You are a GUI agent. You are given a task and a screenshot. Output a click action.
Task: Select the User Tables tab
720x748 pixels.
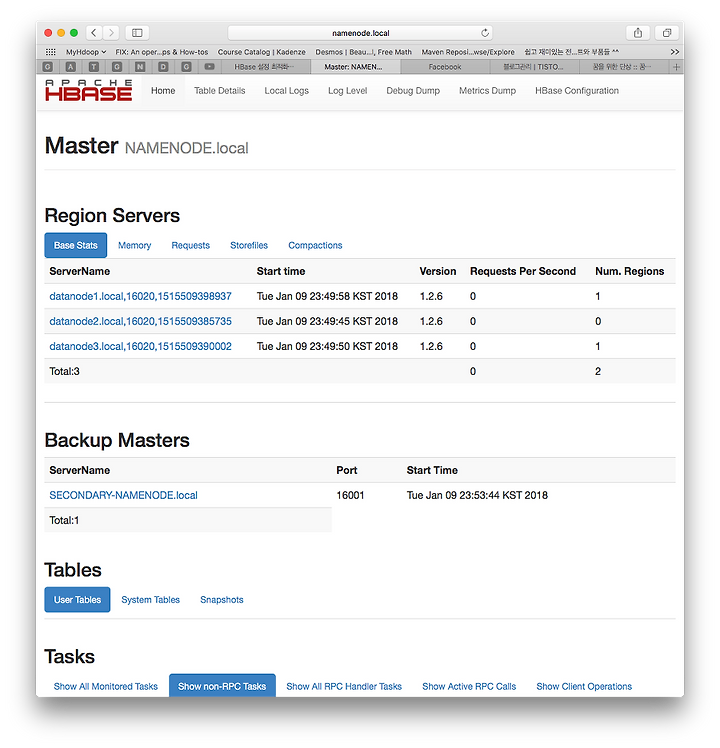[x=77, y=600]
